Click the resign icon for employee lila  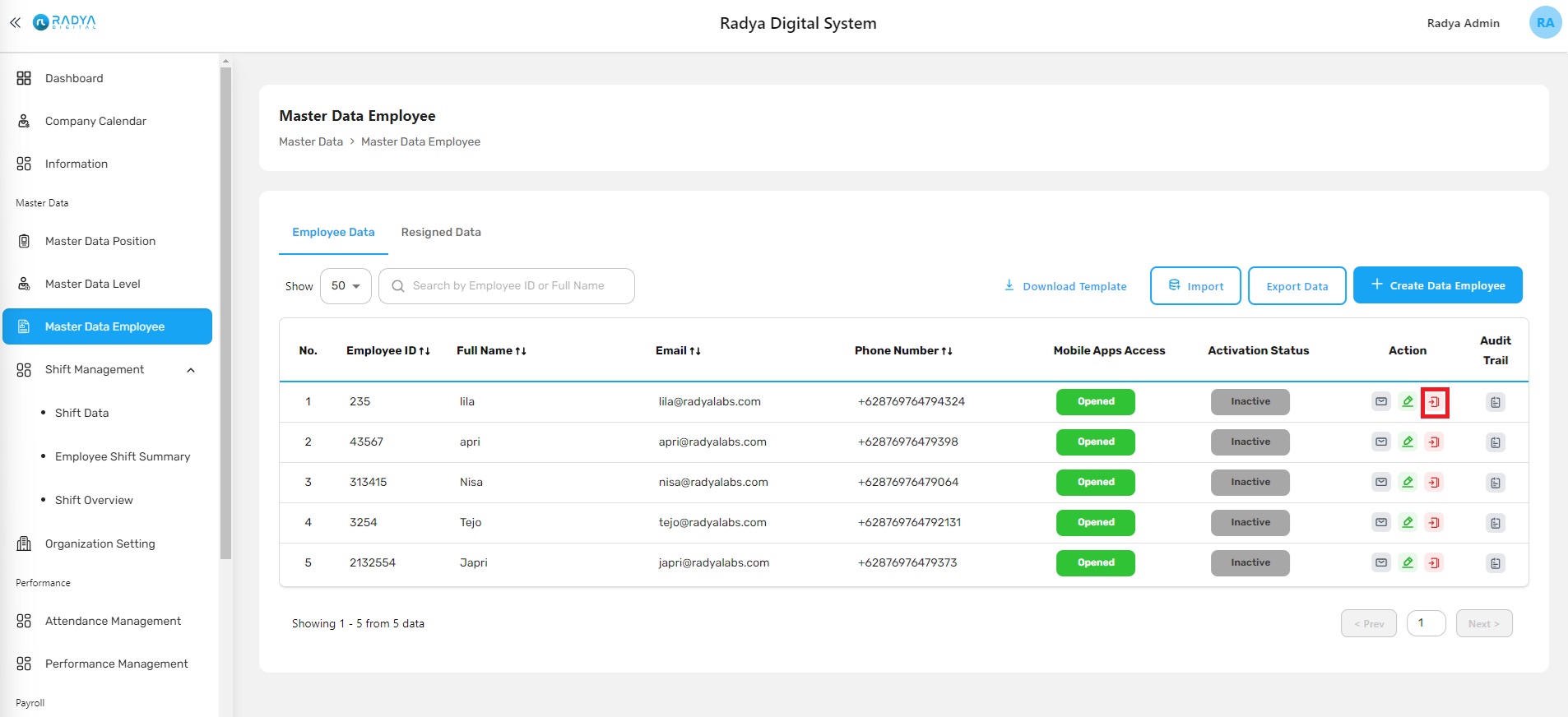[x=1434, y=402]
